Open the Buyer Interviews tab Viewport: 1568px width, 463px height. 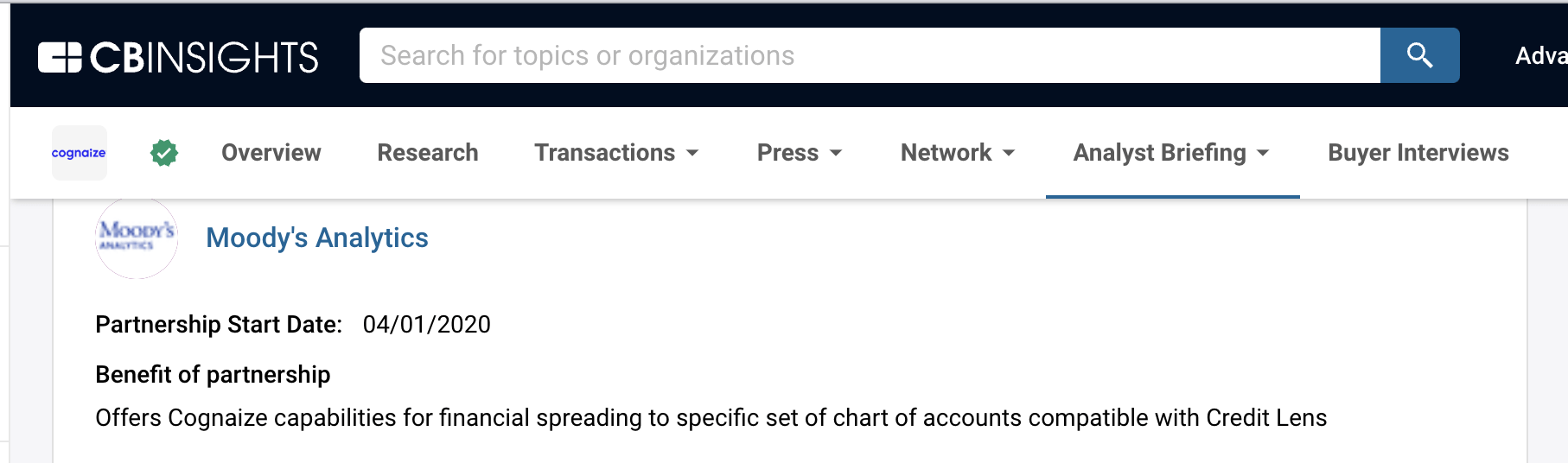(1418, 153)
